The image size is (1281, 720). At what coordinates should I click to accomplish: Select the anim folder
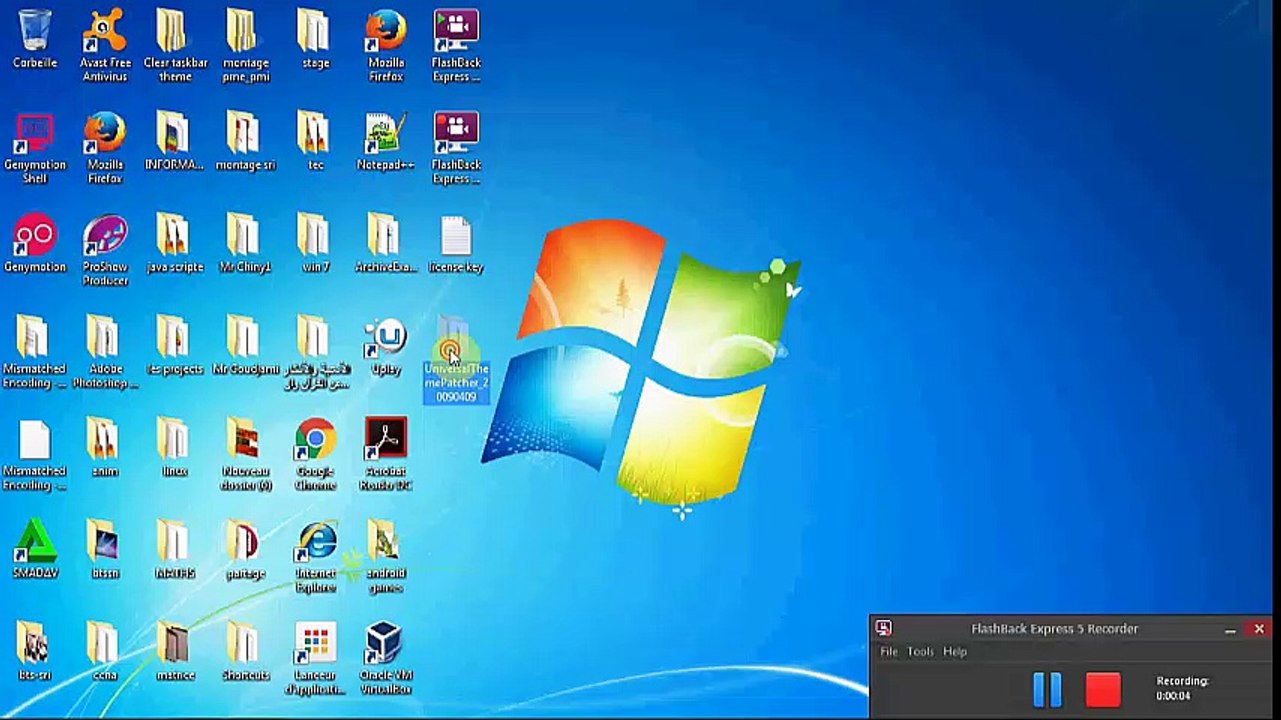[x=105, y=447]
